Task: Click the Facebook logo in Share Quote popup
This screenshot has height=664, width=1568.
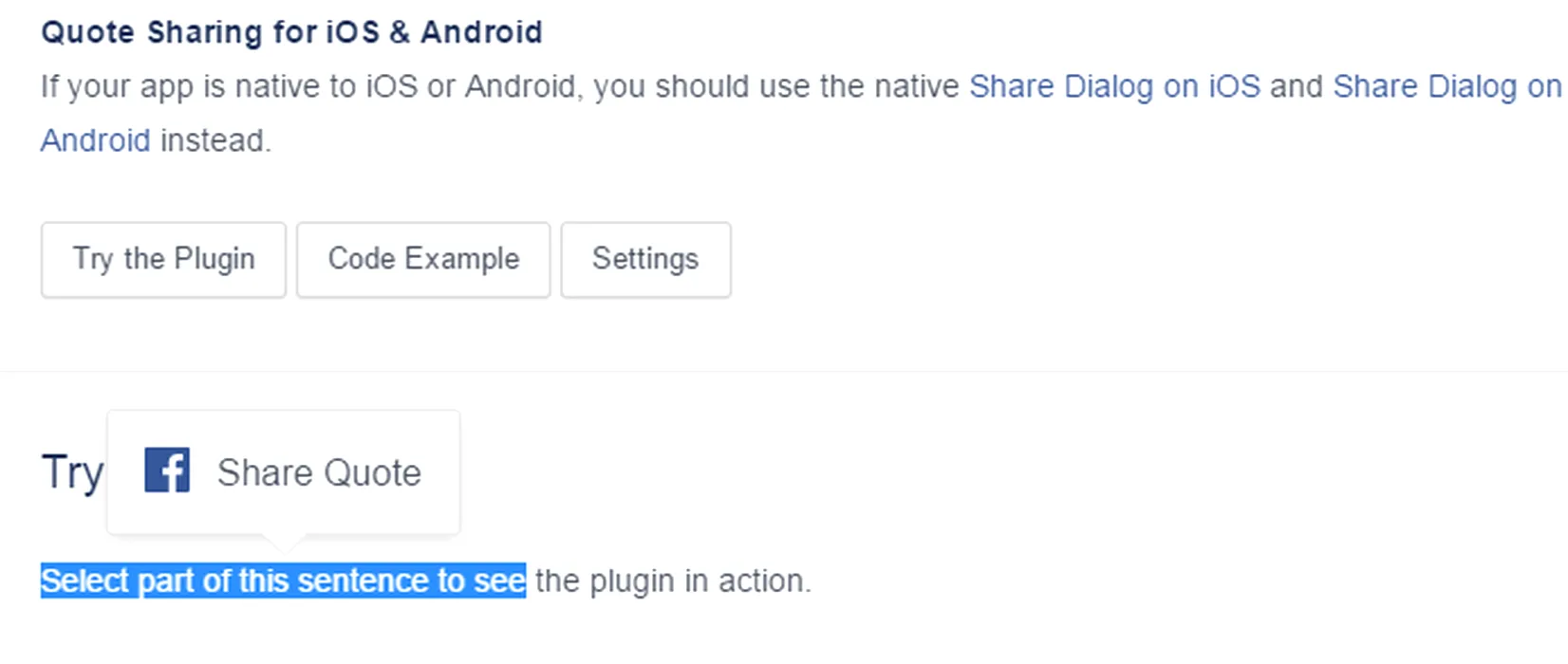Action: (x=167, y=470)
